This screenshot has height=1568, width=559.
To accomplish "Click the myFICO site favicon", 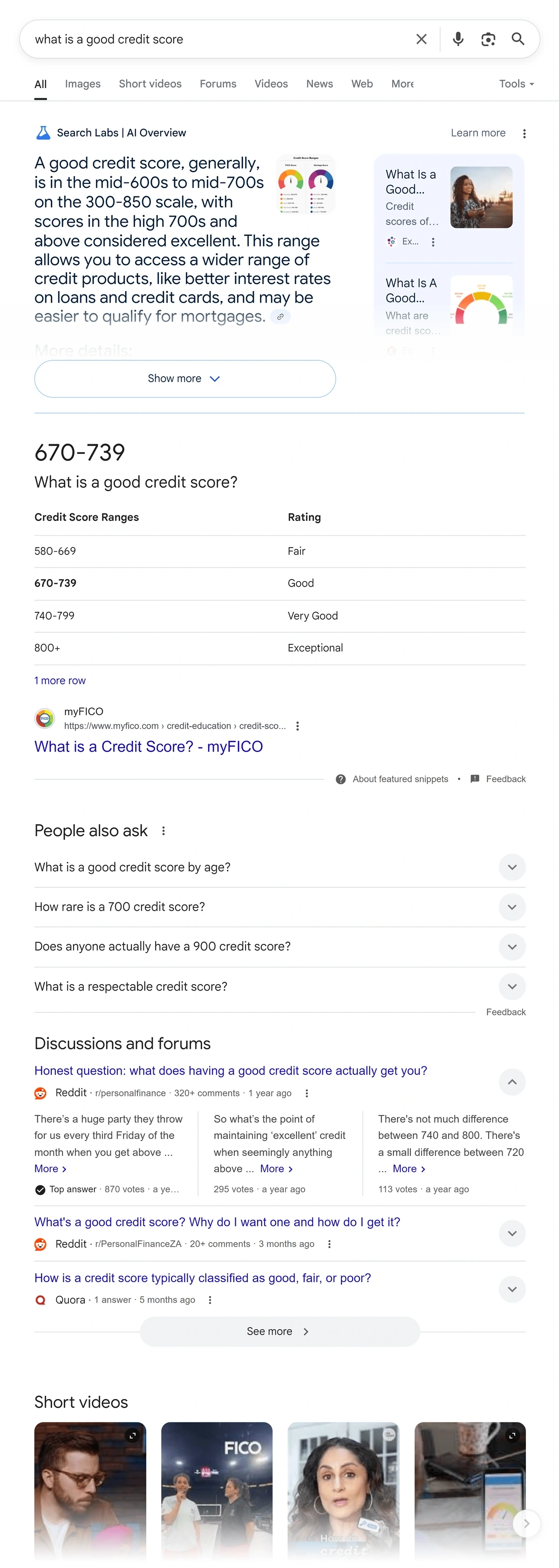I will coord(44,718).
